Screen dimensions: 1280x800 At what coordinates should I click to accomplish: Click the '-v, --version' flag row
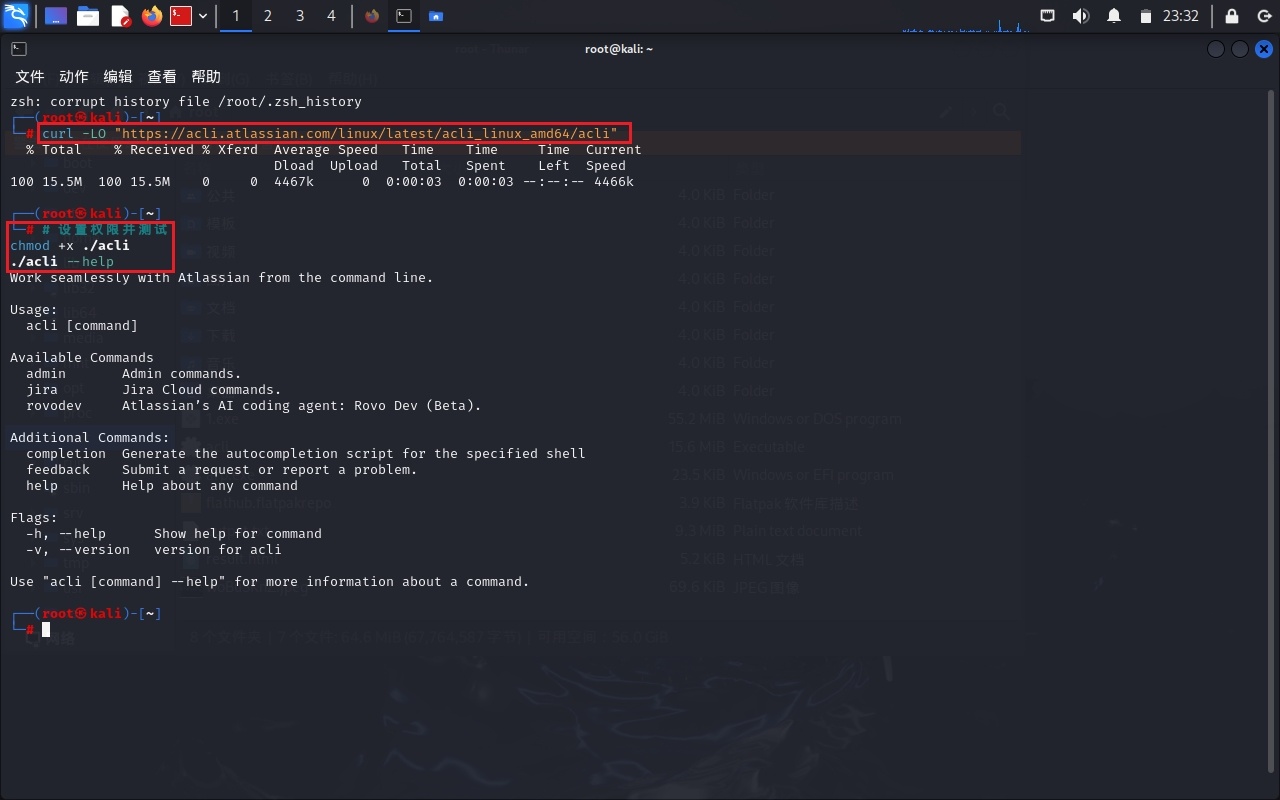coord(154,550)
